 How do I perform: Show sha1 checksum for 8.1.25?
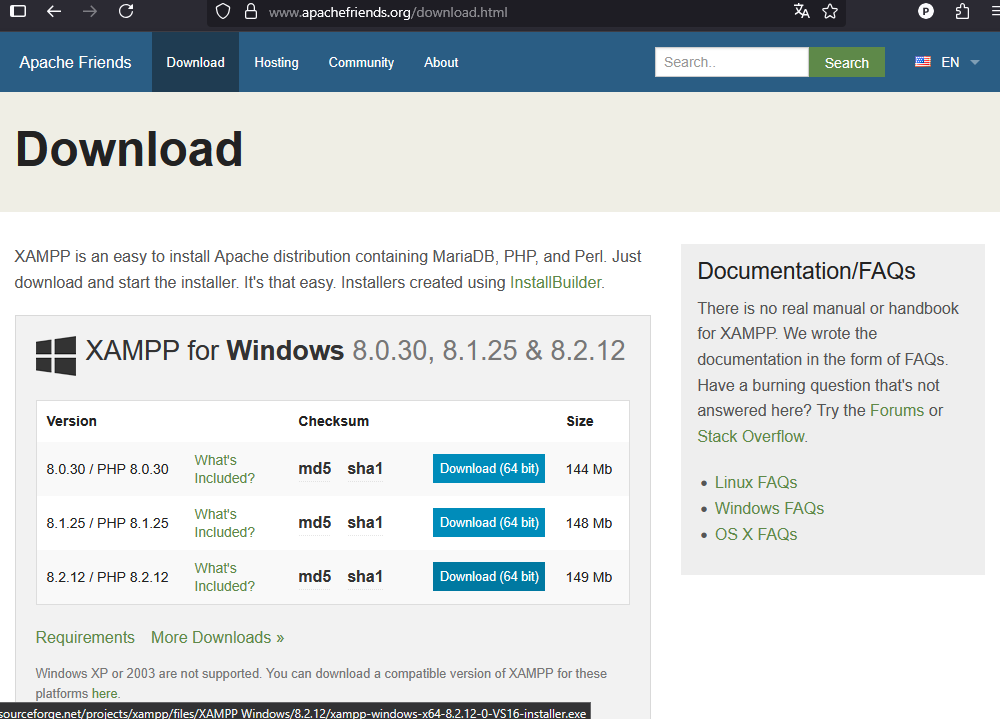pos(365,523)
